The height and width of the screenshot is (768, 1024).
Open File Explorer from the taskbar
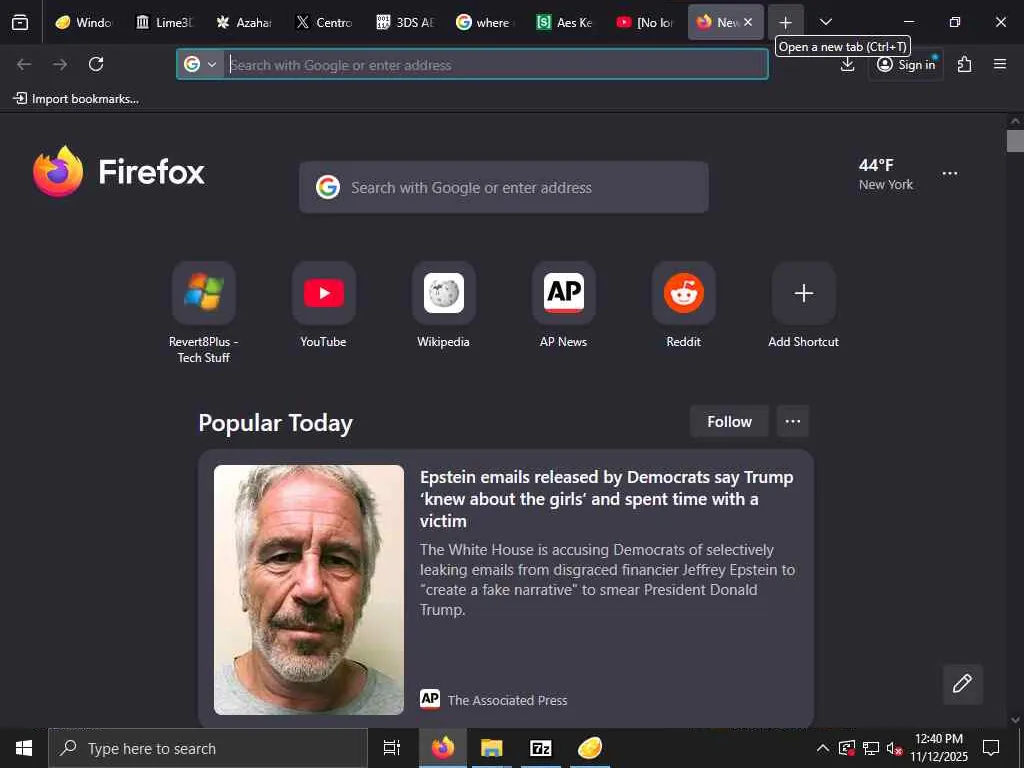(x=492, y=748)
